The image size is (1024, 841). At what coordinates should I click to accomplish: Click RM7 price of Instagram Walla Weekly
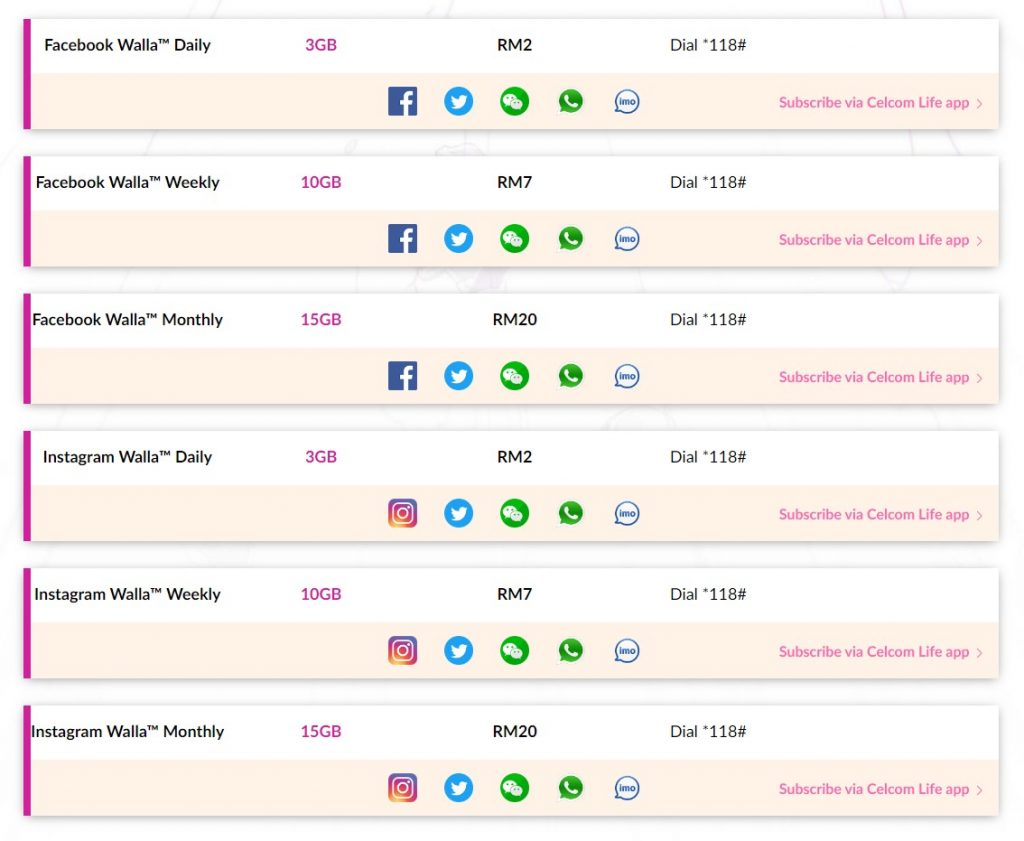pyautogui.click(x=515, y=594)
